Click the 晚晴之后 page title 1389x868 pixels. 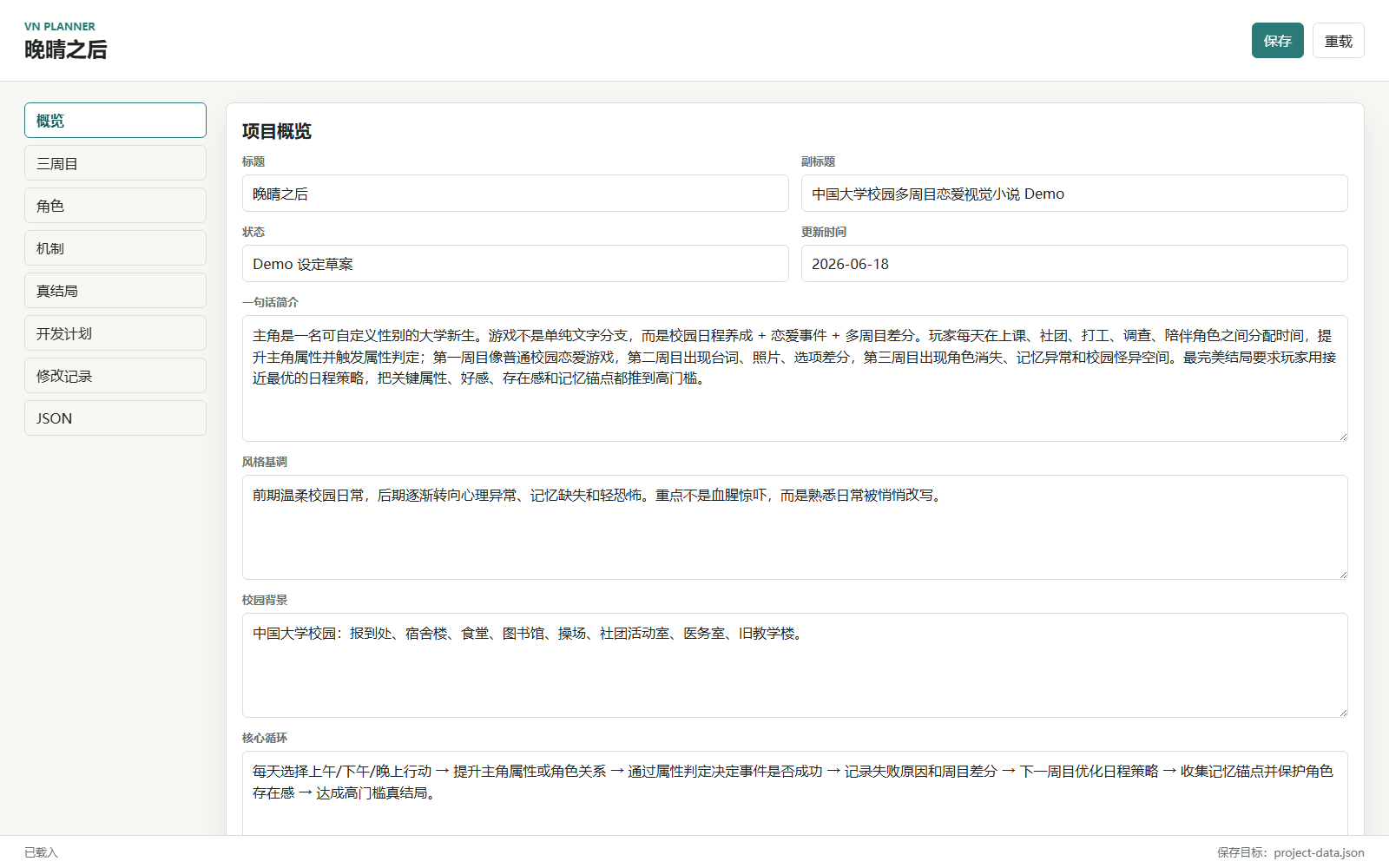click(66, 50)
